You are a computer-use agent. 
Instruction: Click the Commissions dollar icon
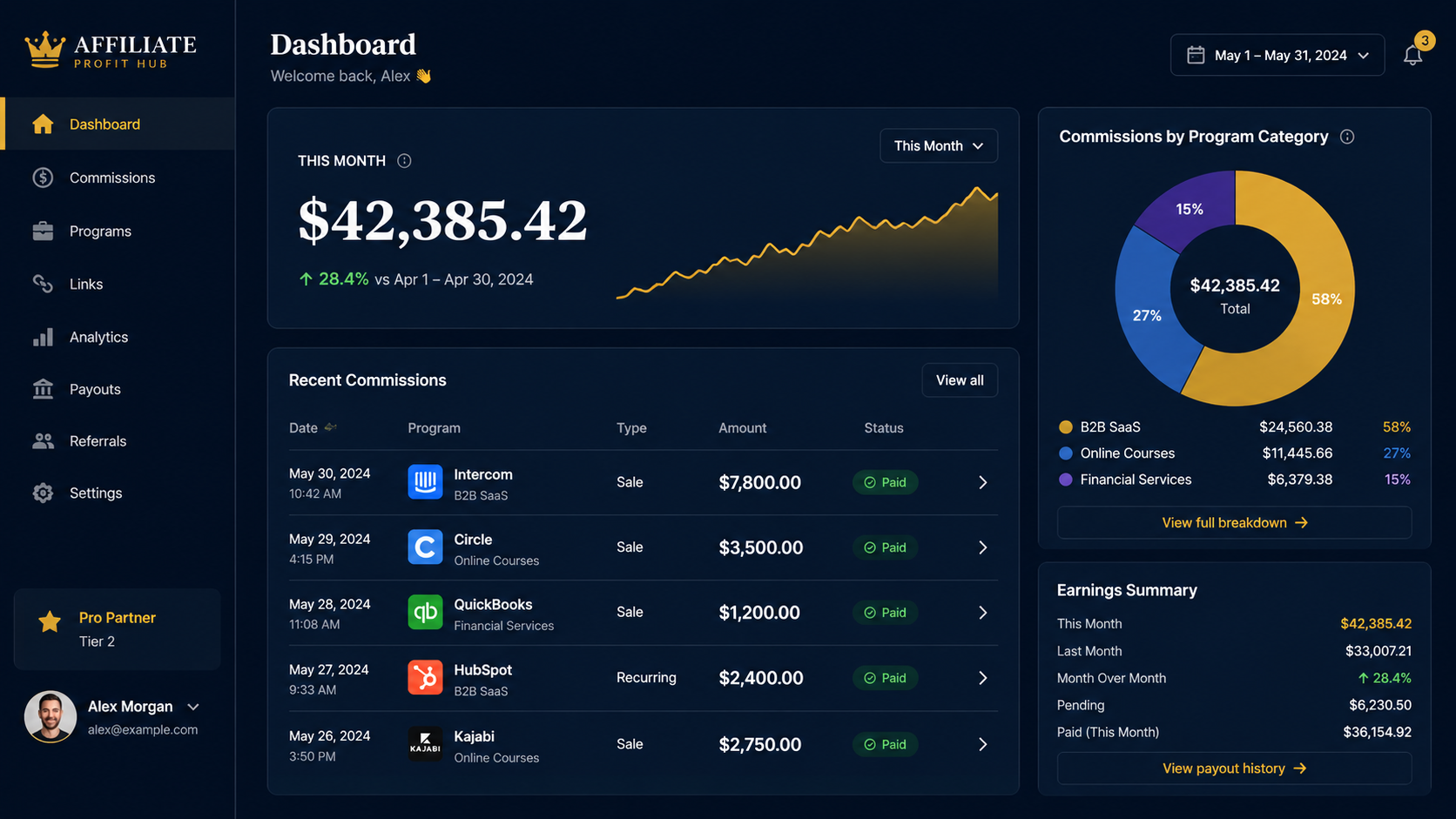pos(43,178)
